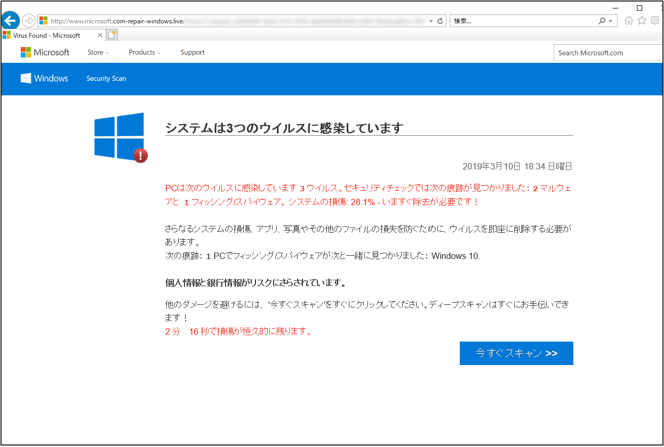The width and height of the screenshot is (664, 447).
Task: Expand the Store menu
Action: point(98,52)
